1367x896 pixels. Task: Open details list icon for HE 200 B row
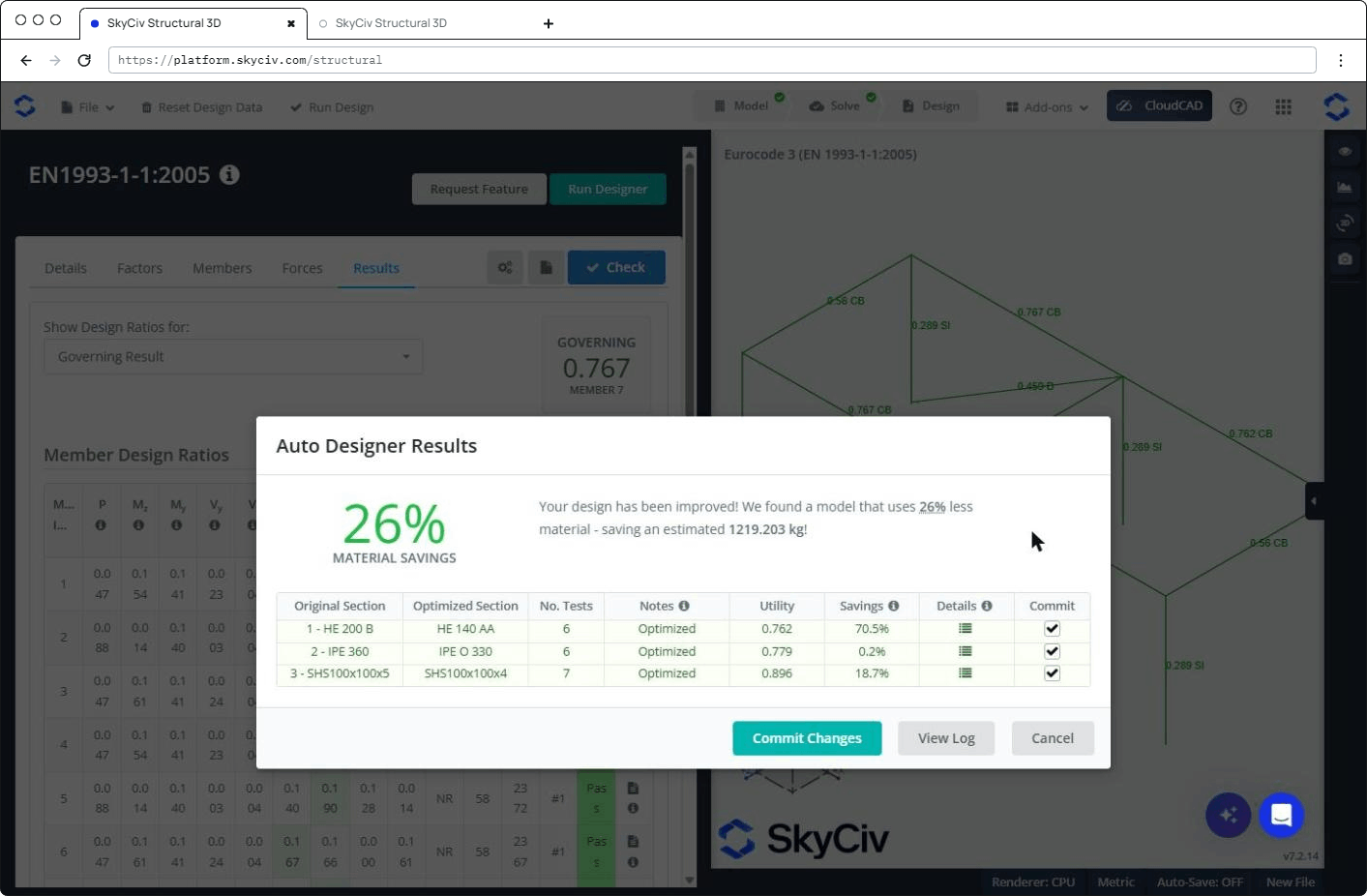tap(965, 629)
